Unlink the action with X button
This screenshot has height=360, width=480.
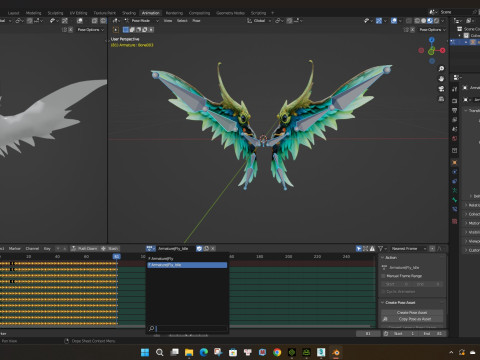point(213,249)
